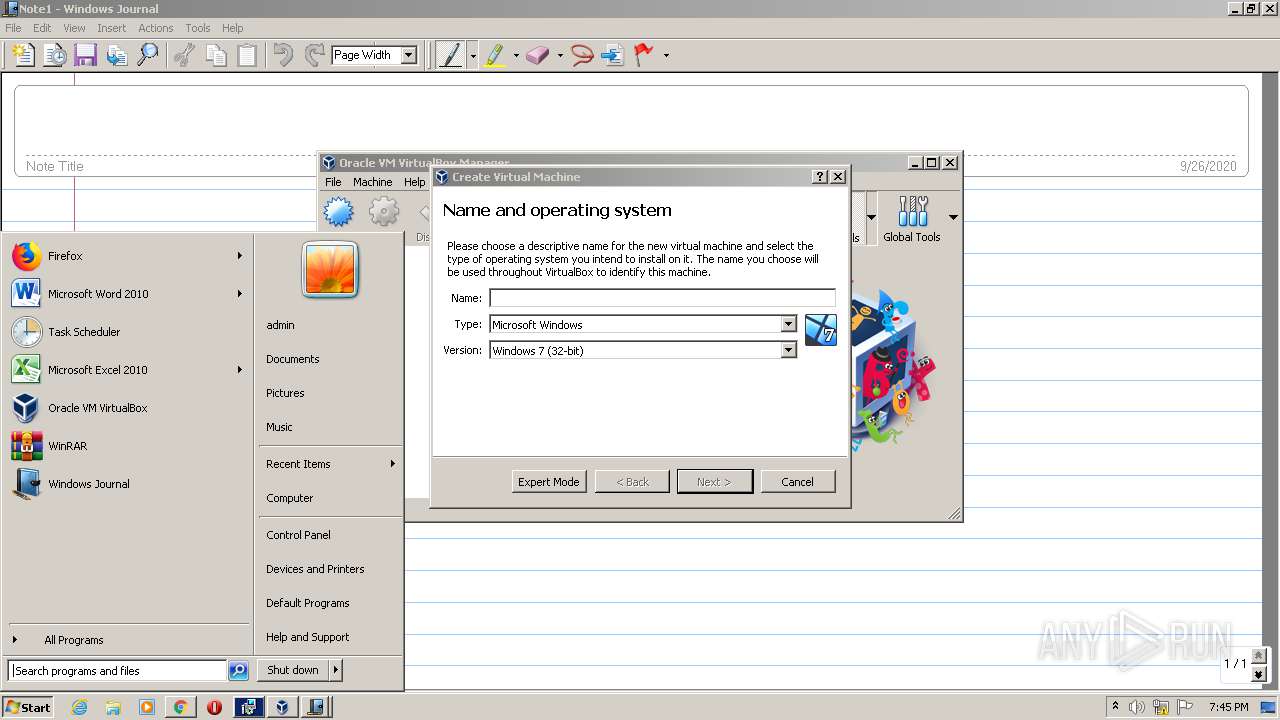Select the Eraser tool
The width and height of the screenshot is (1280, 720).
[x=538, y=55]
